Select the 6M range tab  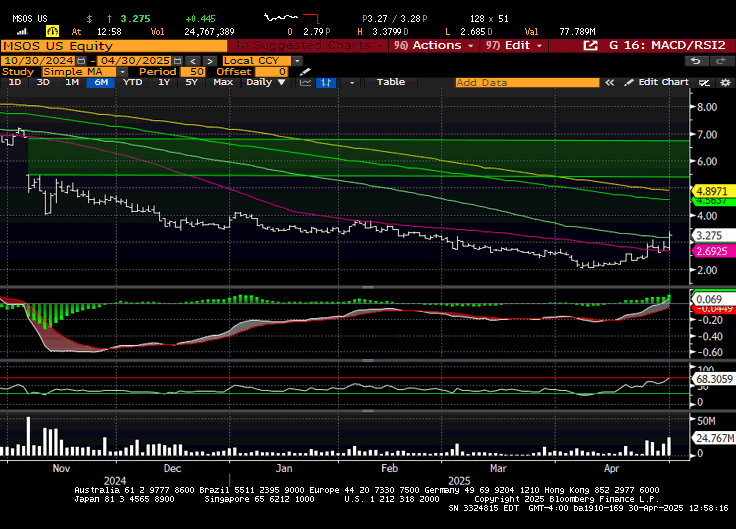click(101, 82)
